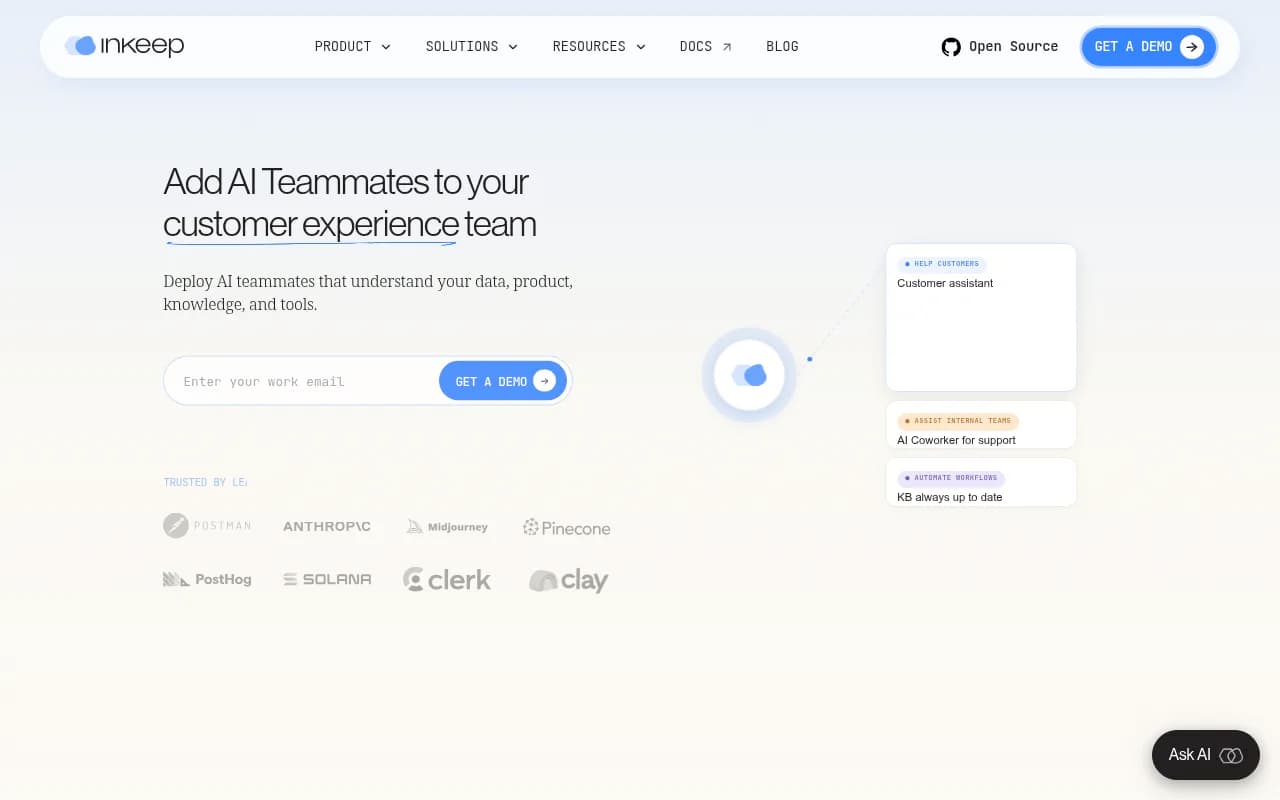Screen dimensions: 1280x800
Task: Click the Docs external arrow icon
Action: pyautogui.click(x=727, y=47)
